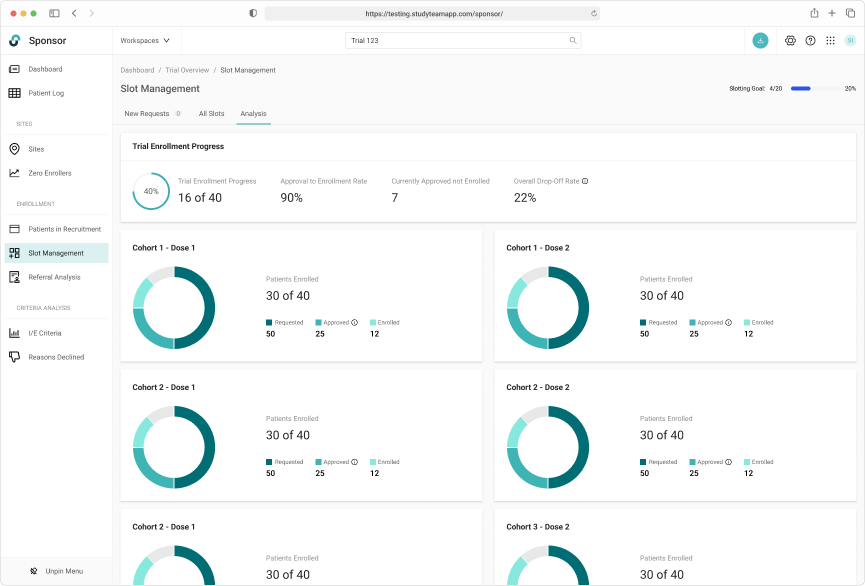Click the Sponsor logo icon
865x586 pixels.
tap(15, 40)
